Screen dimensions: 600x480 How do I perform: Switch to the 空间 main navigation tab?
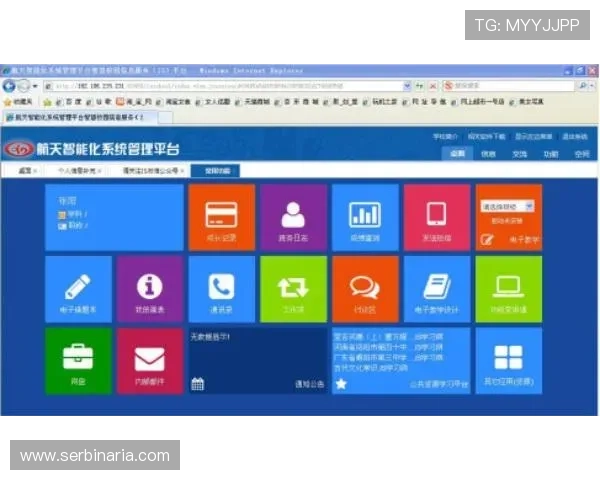click(x=582, y=154)
